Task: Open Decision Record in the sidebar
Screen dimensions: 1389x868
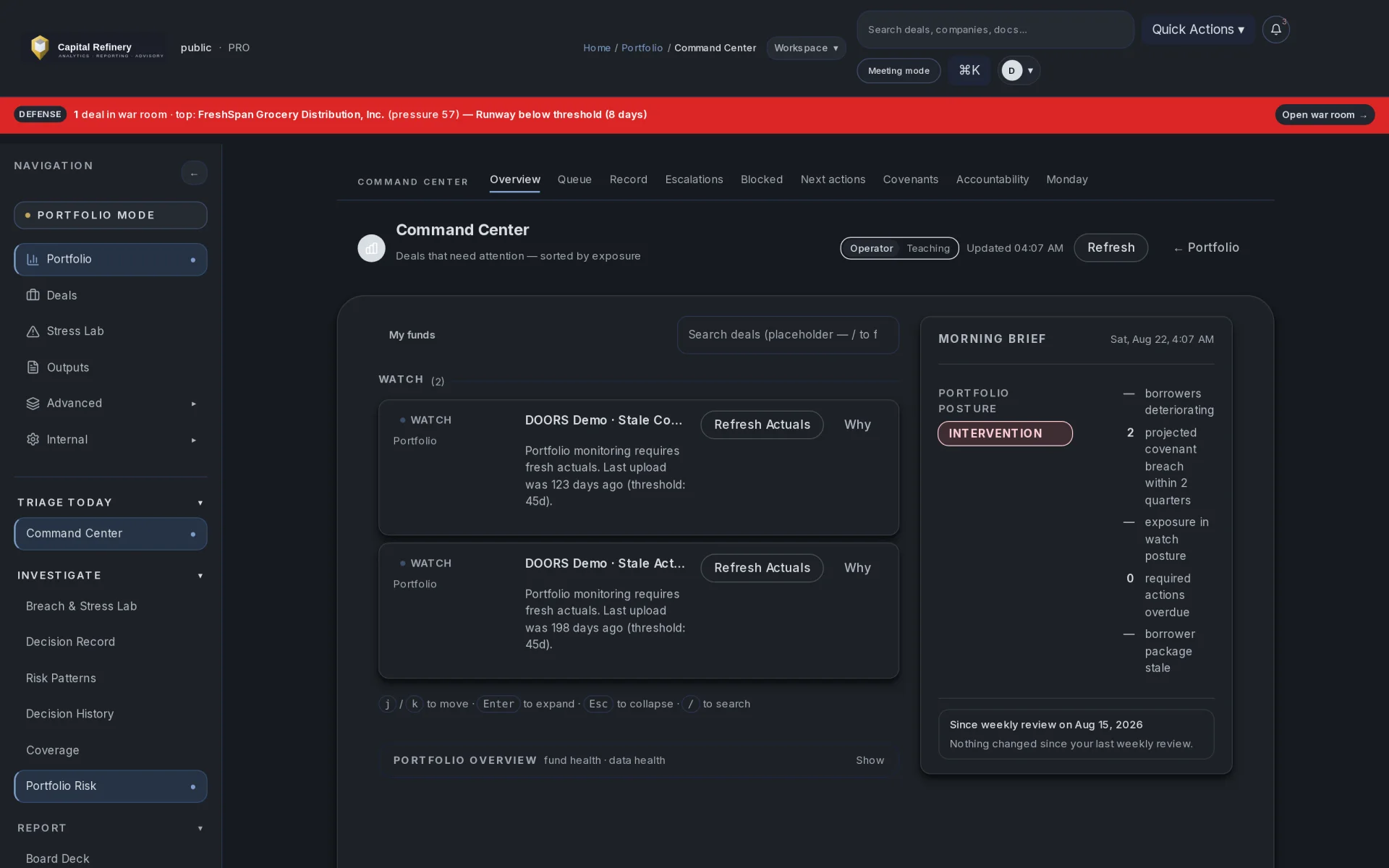Action: (111, 642)
